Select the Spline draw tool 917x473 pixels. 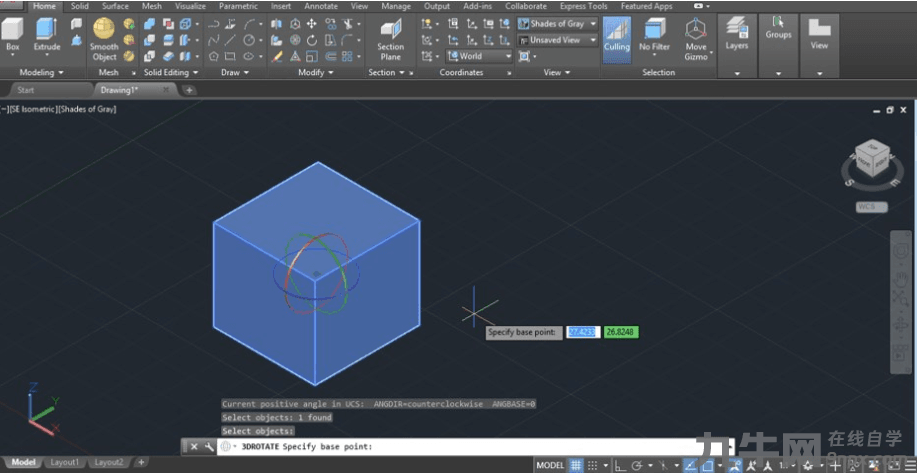pyautogui.click(x=213, y=40)
